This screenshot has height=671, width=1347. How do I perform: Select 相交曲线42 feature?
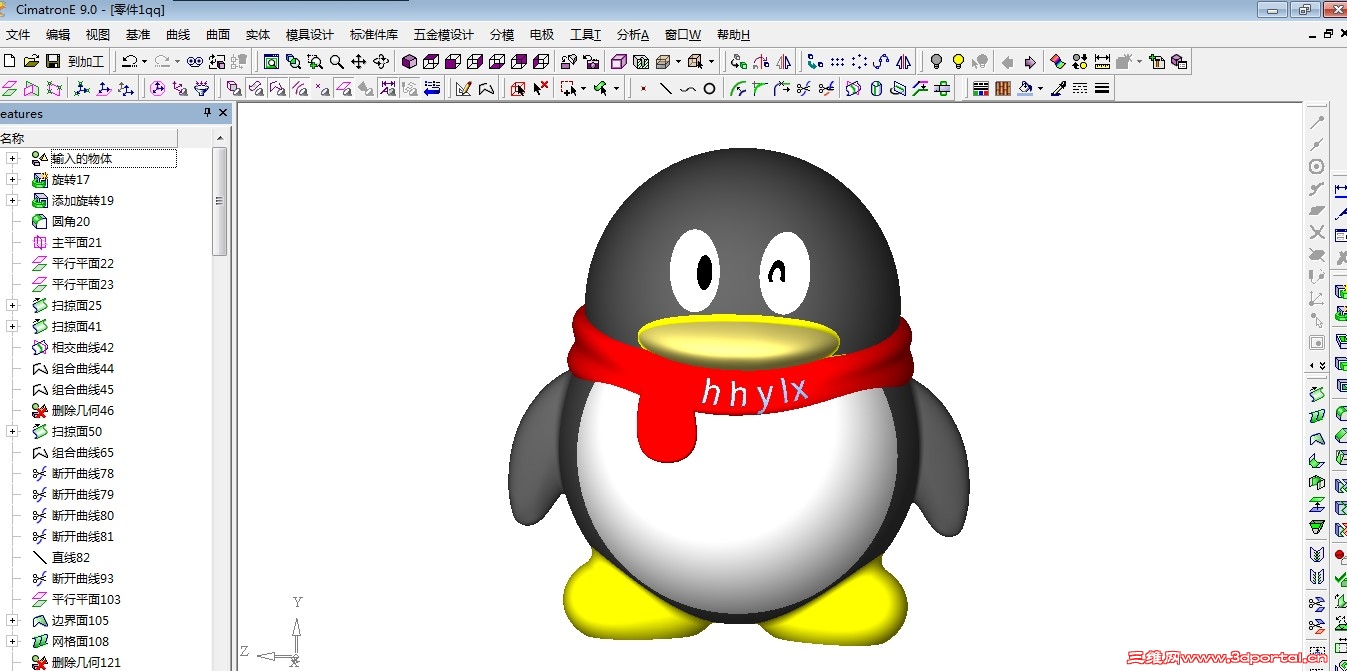coord(83,347)
